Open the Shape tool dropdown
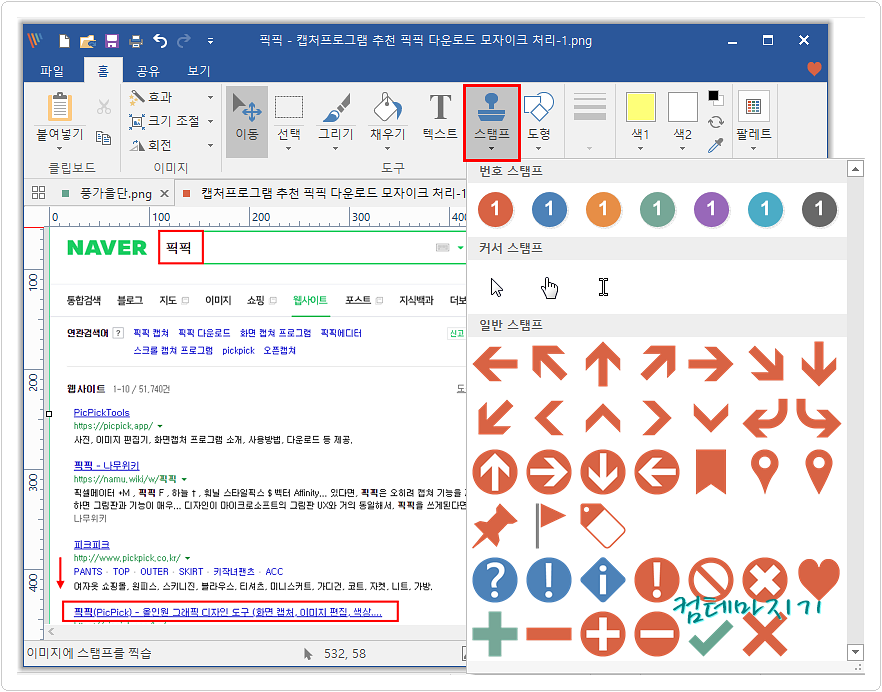 coord(538,149)
